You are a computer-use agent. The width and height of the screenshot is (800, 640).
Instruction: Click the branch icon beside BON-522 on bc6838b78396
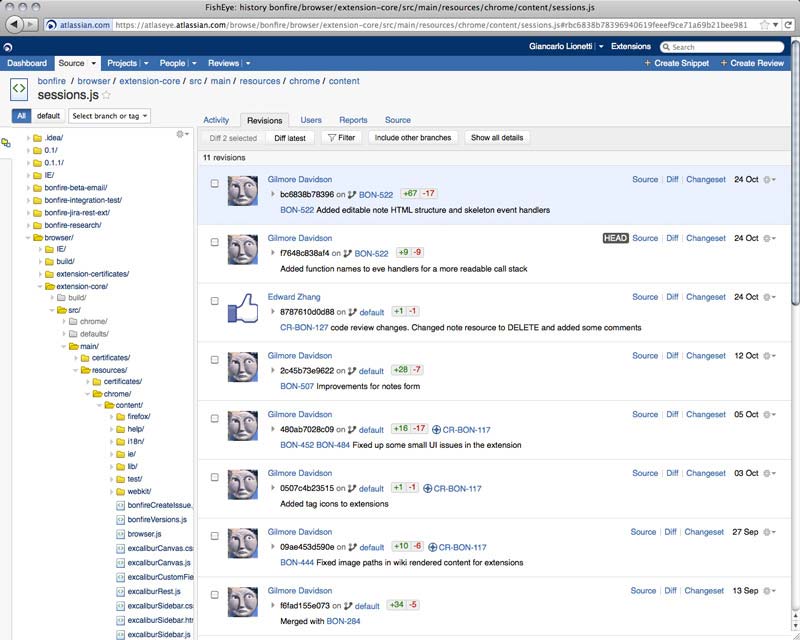[352, 194]
